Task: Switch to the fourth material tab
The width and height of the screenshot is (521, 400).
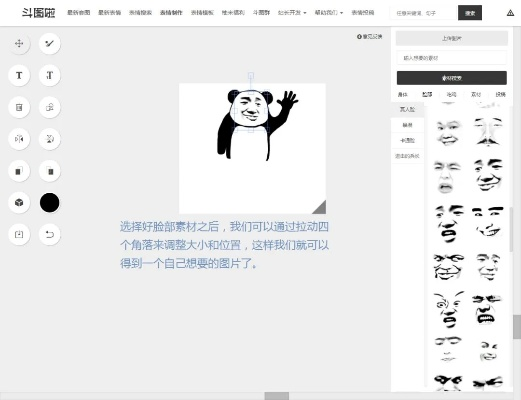Action: (x=476, y=95)
